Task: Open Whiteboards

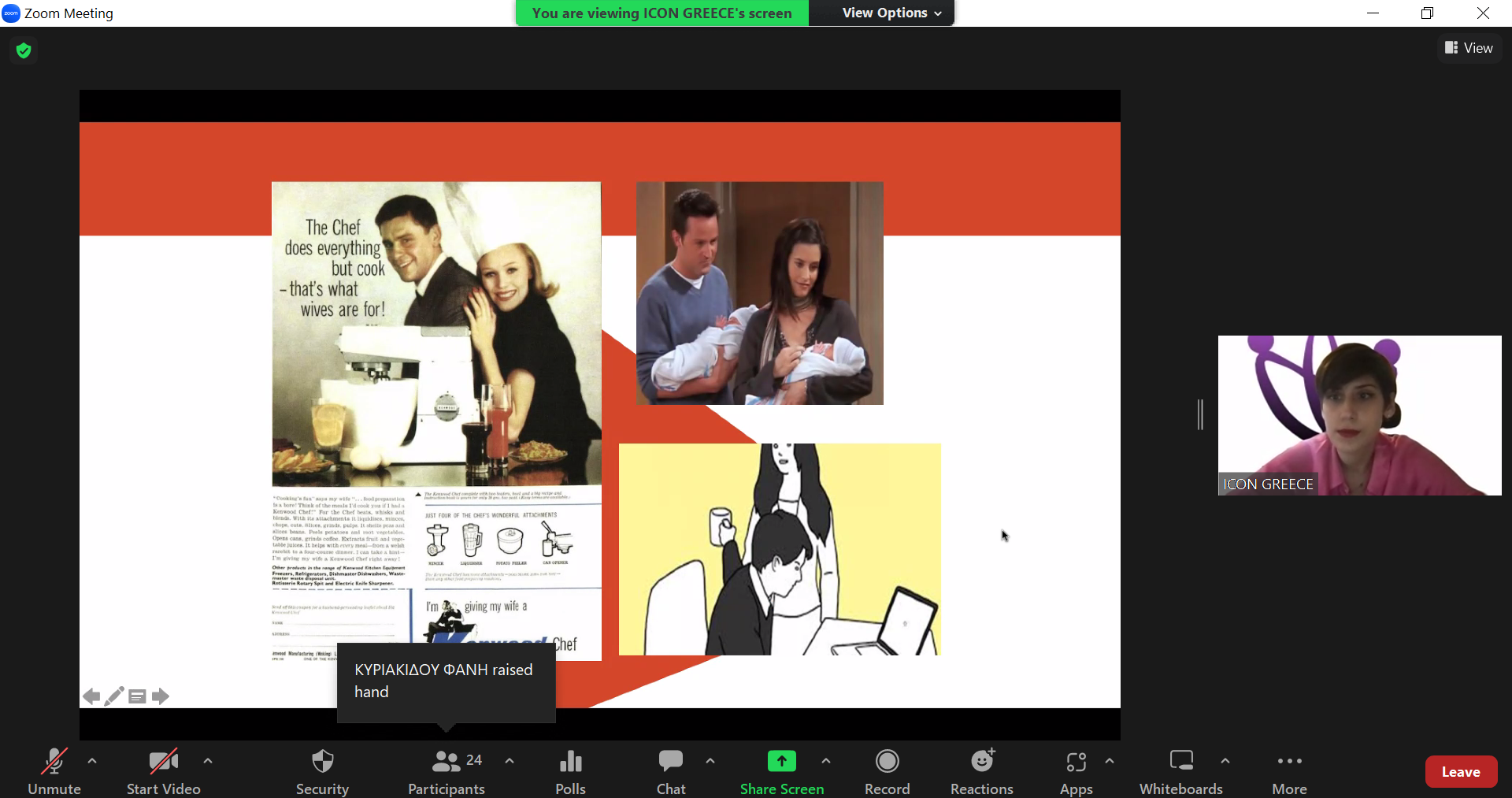Action: [1181, 771]
